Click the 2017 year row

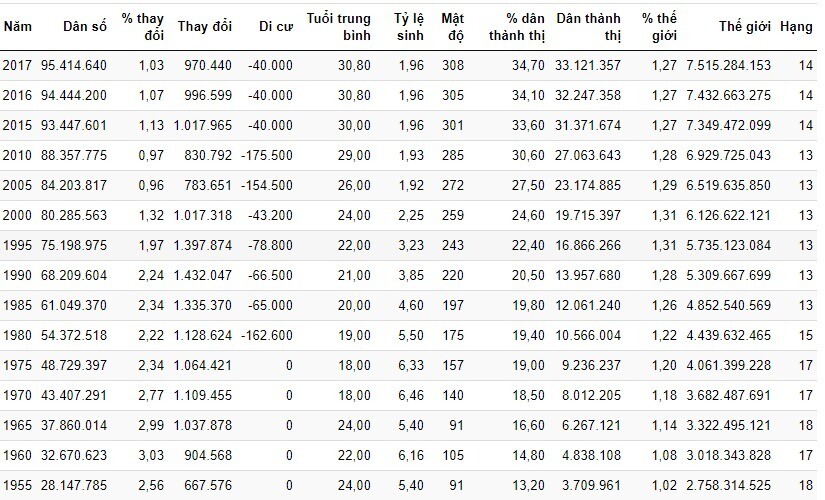[x=408, y=65]
